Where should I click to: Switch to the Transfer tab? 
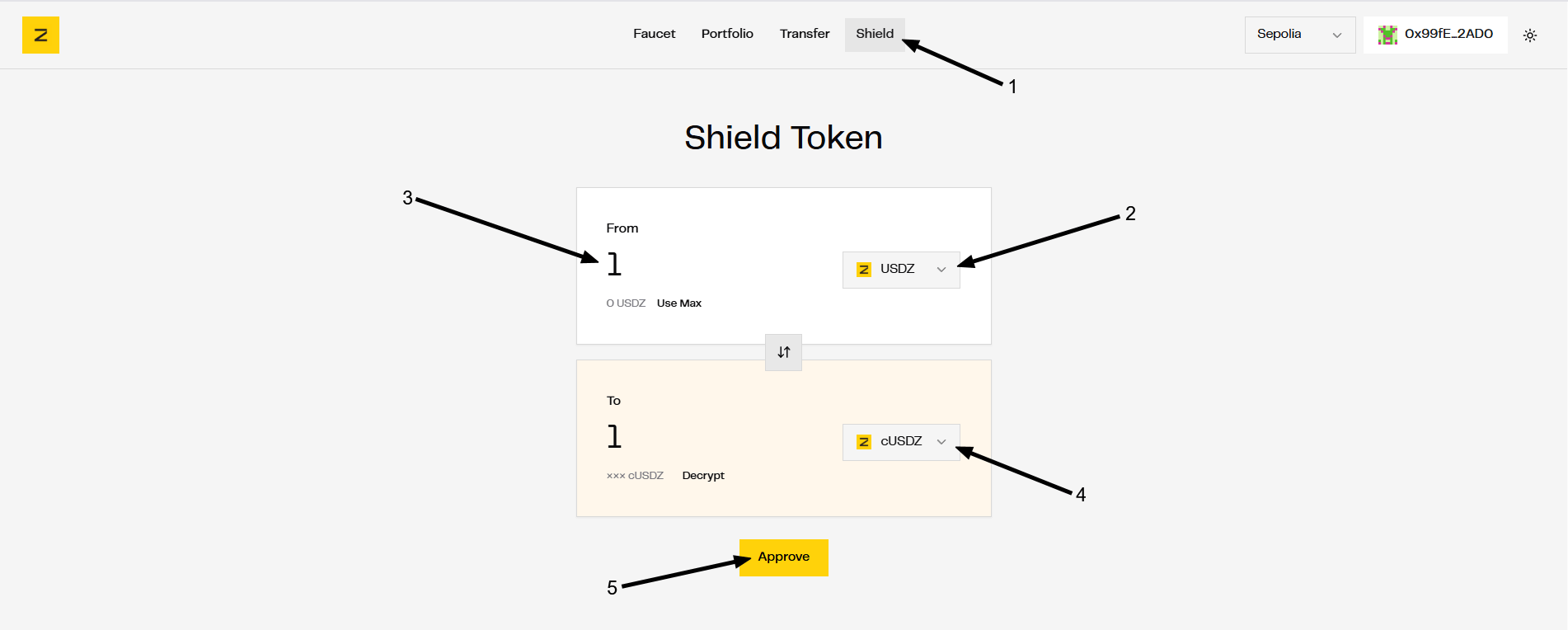pos(805,34)
